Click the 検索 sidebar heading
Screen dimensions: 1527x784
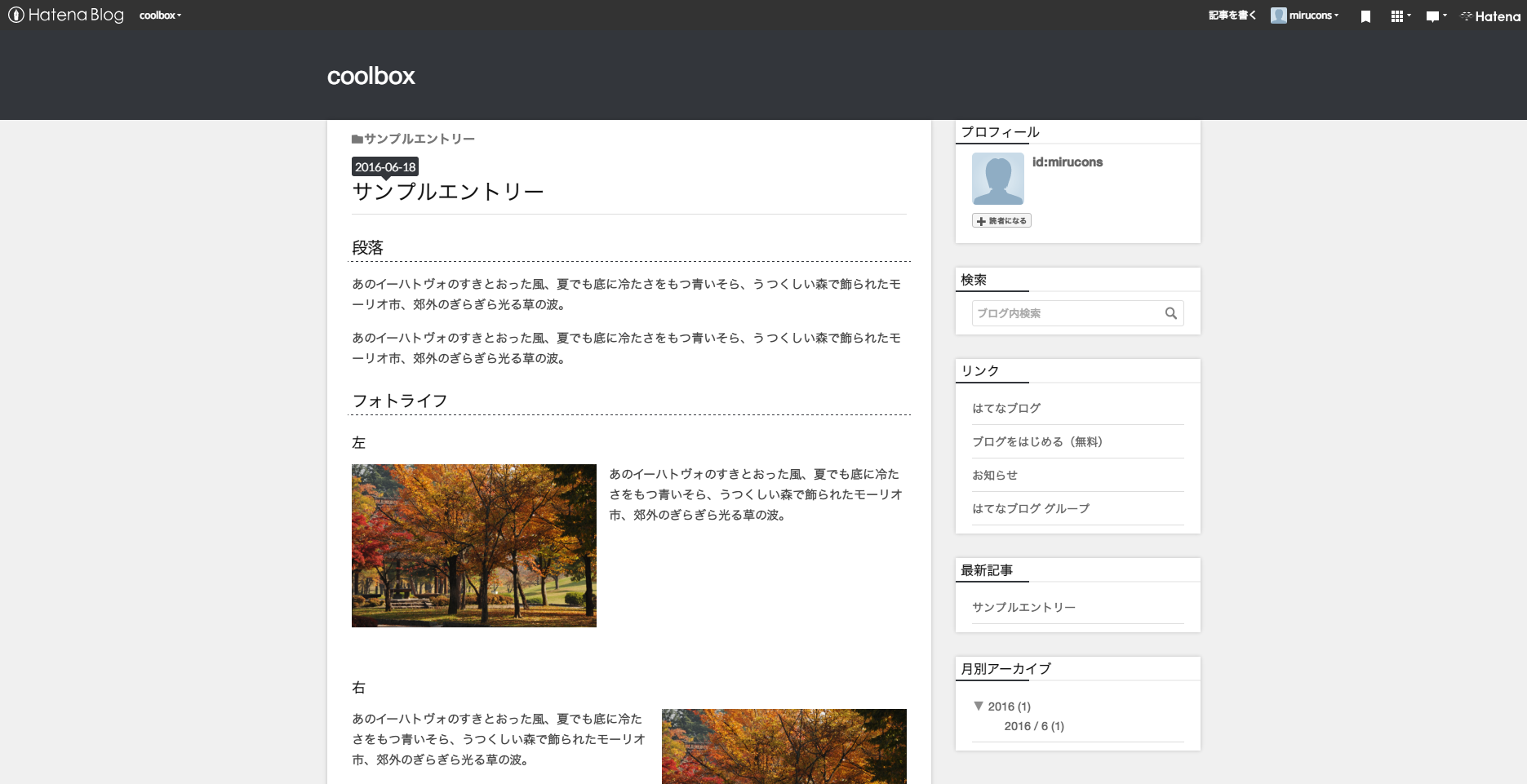point(974,280)
